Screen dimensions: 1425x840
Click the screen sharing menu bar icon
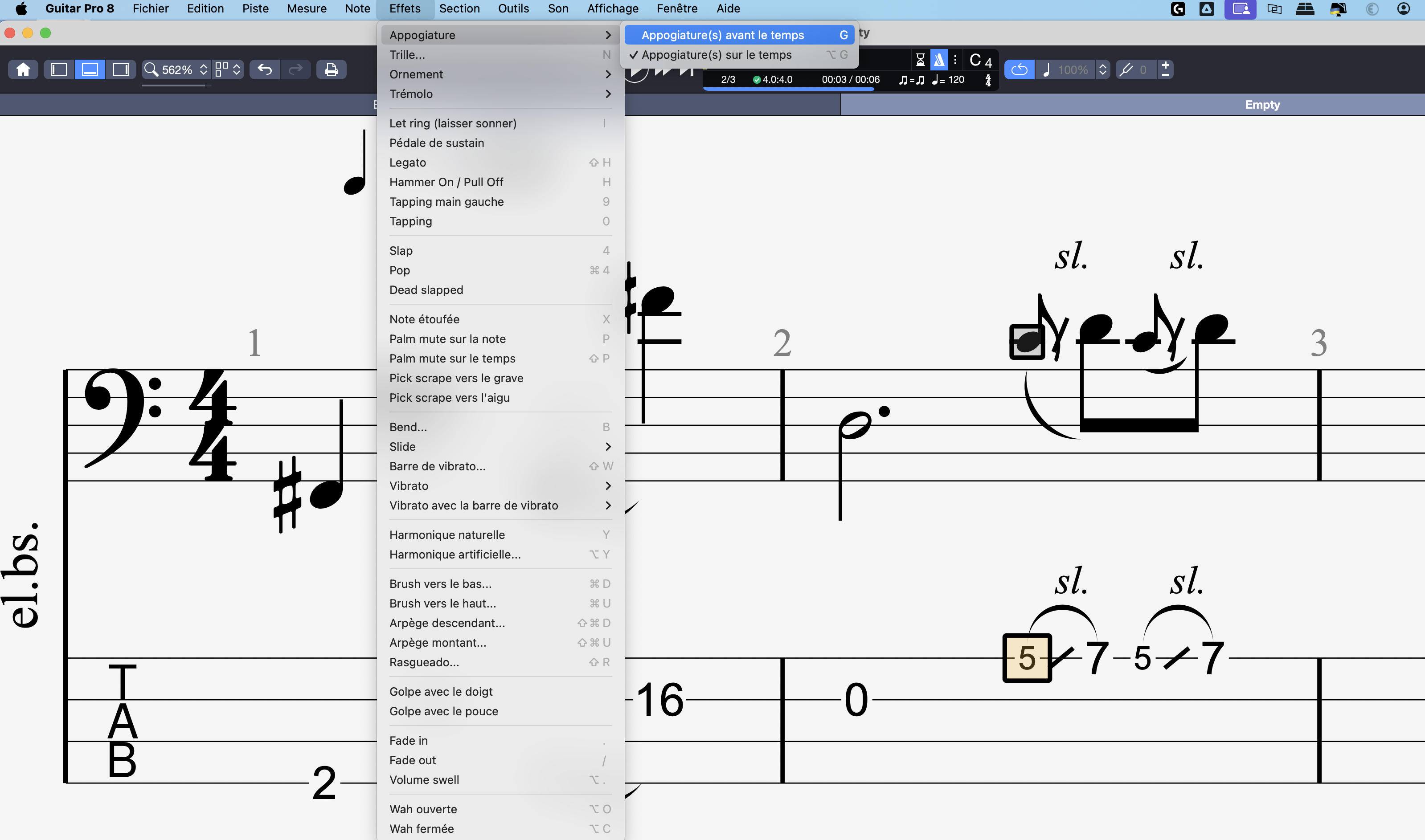[x=1241, y=9]
